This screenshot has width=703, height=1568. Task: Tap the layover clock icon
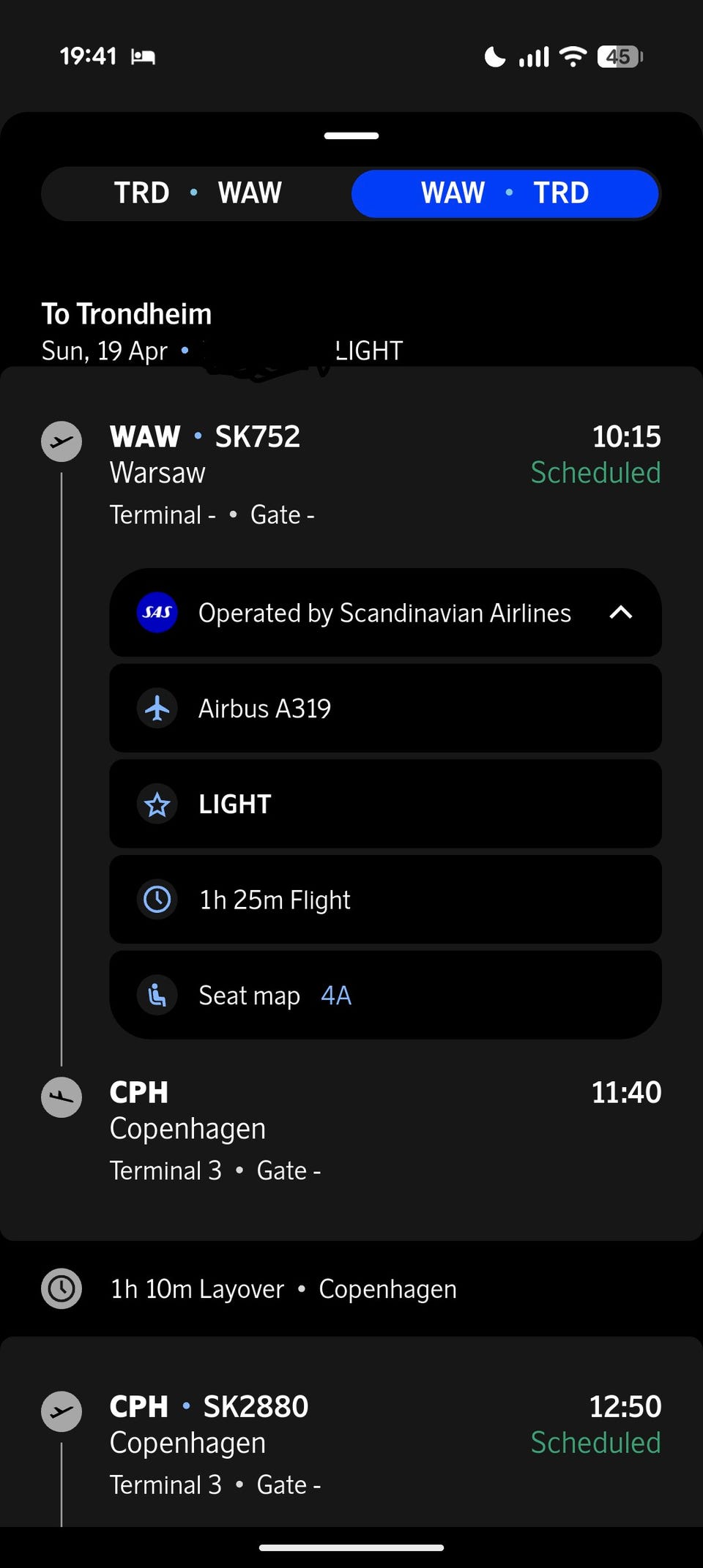[62, 1288]
